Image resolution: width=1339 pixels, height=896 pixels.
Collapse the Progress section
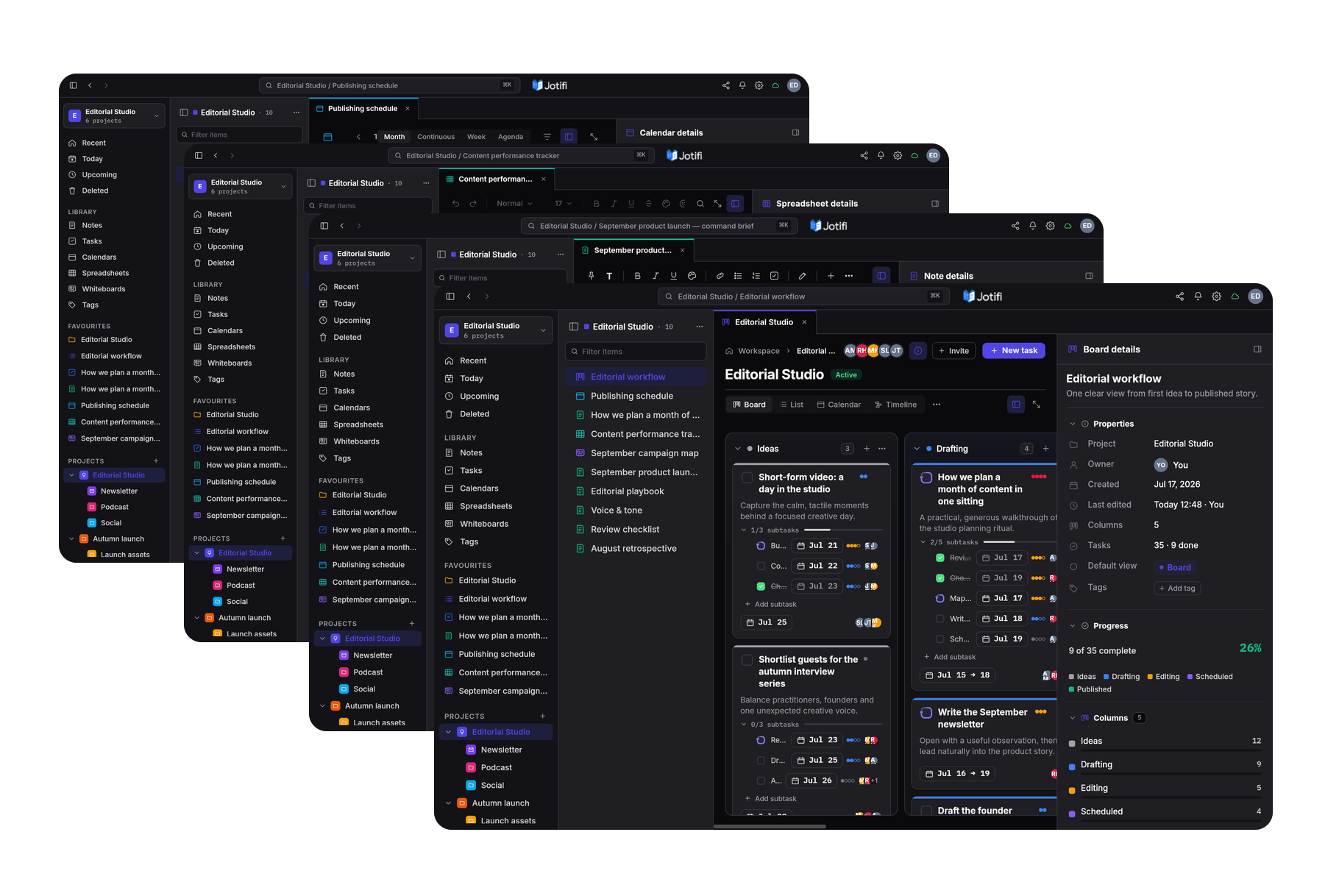(x=1072, y=626)
